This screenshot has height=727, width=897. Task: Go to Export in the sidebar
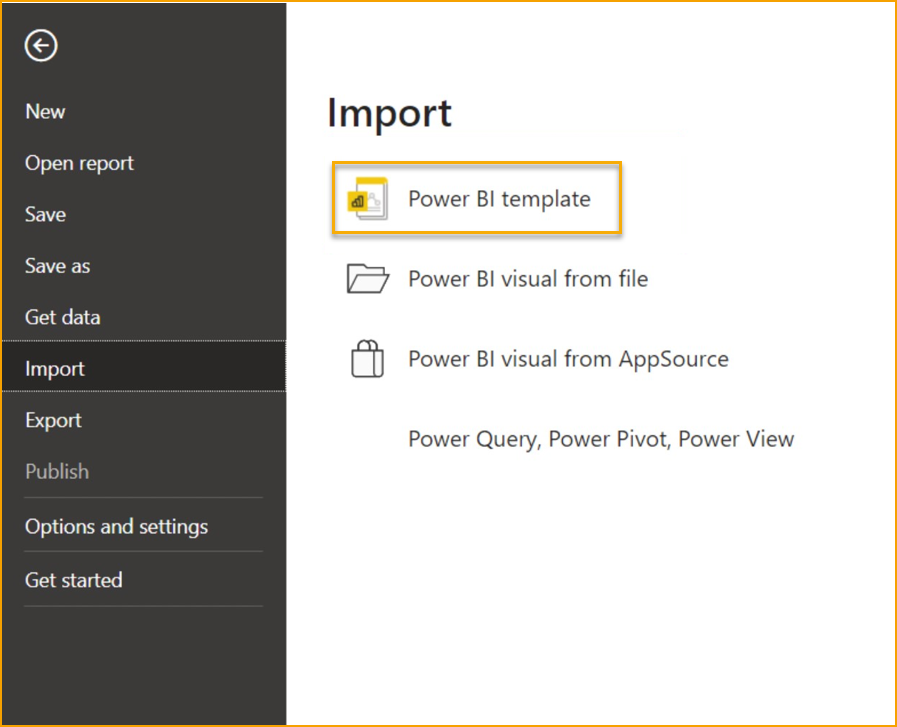tap(53, 421)
